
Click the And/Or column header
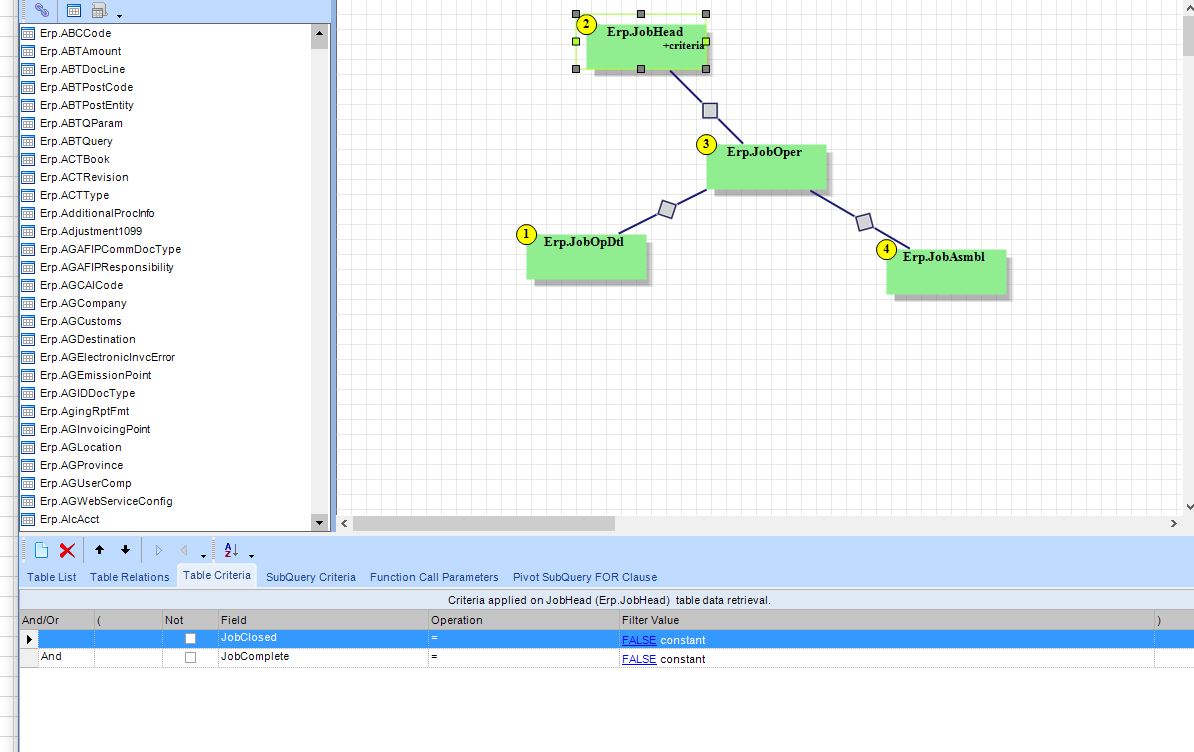pyautogui.click(x=56, y=620)
